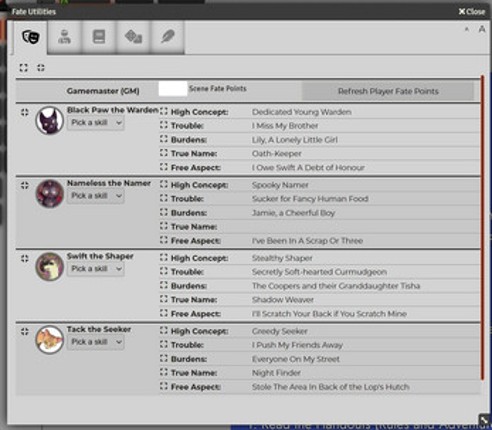
Task: Click icon beside Swift's Free Aspect
Action: tap(164, 312)
